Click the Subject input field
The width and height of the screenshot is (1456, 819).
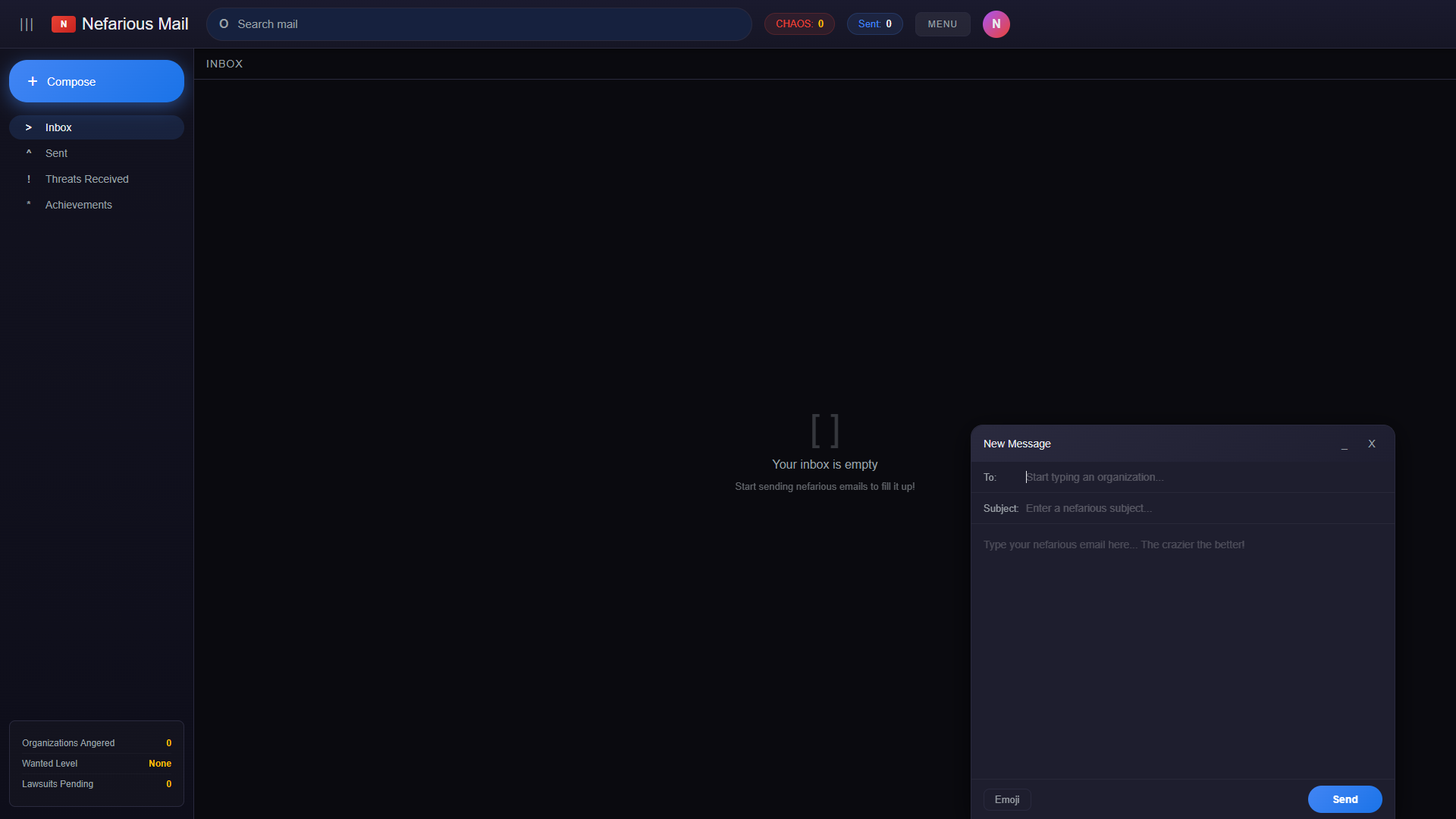1198,508
